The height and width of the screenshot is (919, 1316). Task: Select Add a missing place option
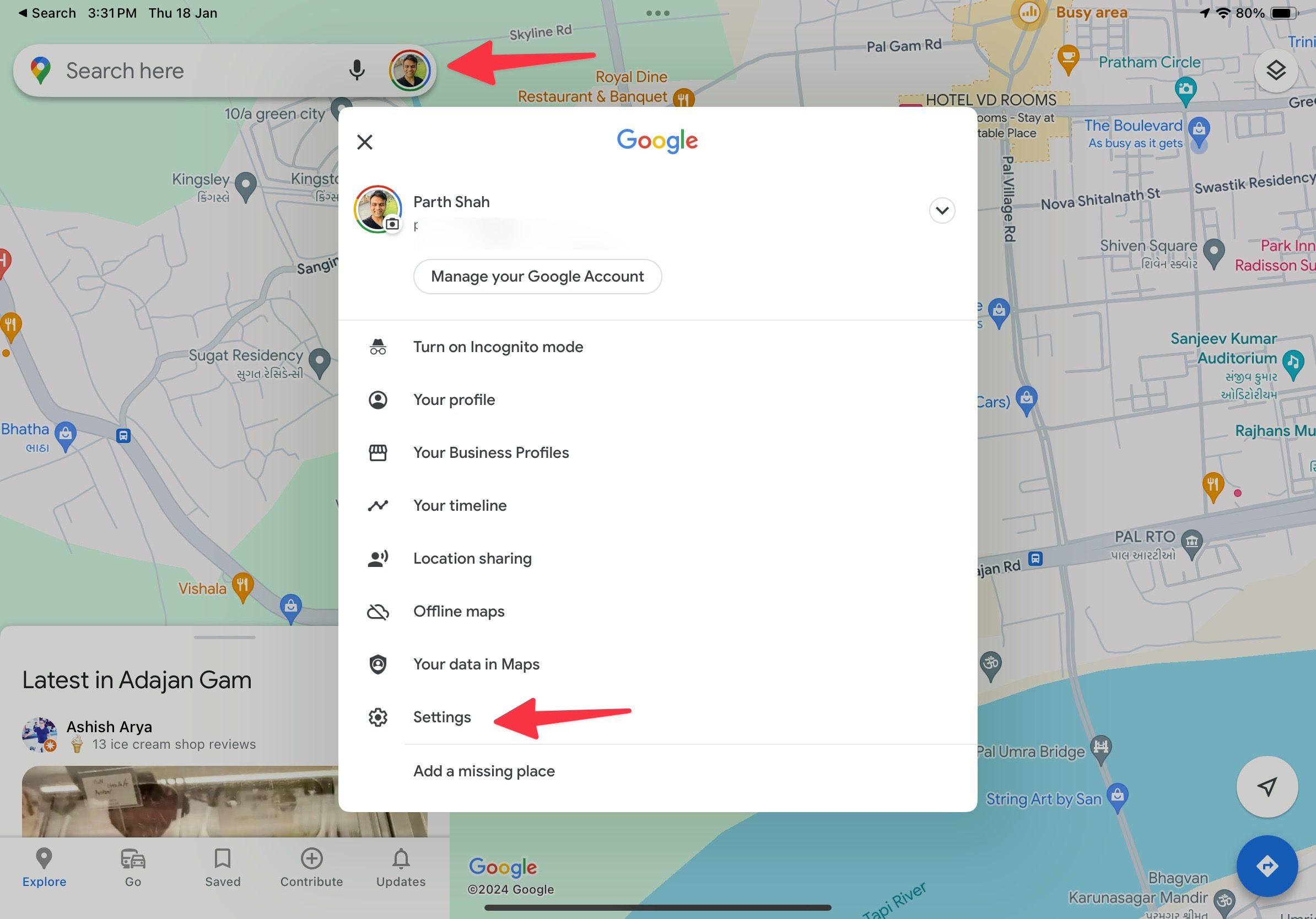(484, 770)
